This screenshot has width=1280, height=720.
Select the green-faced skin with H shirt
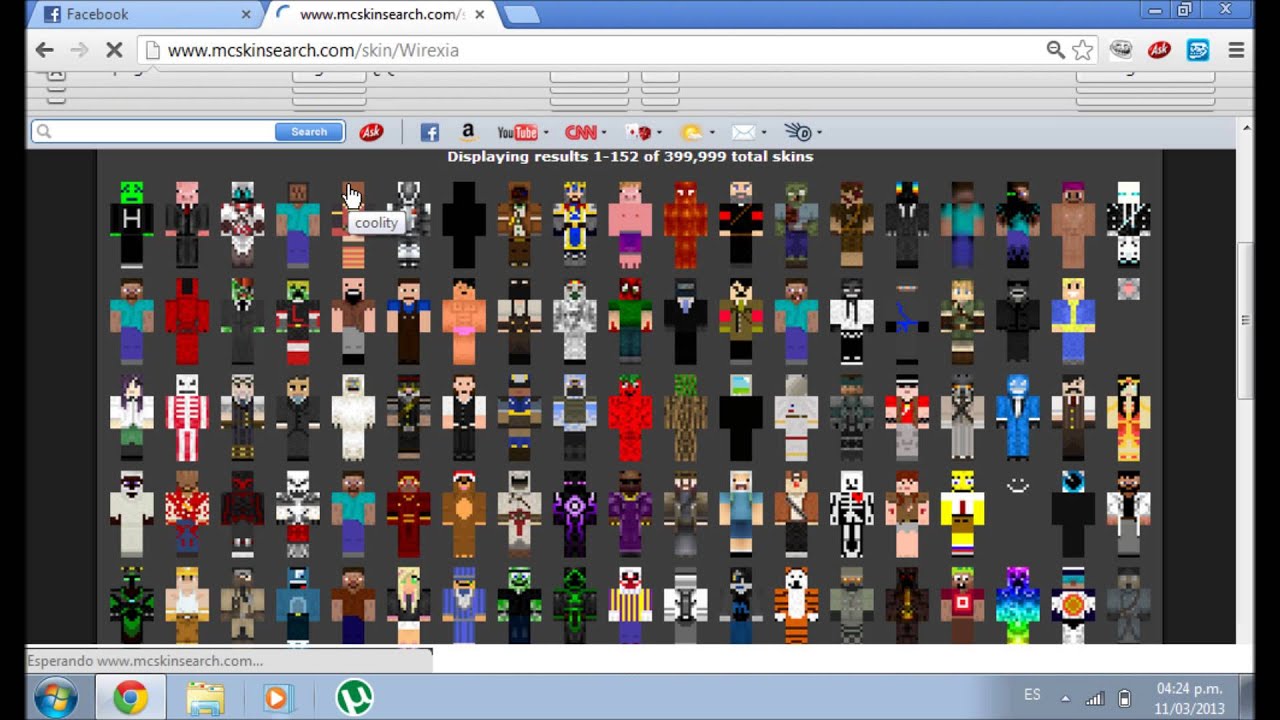tap(132, 224)
